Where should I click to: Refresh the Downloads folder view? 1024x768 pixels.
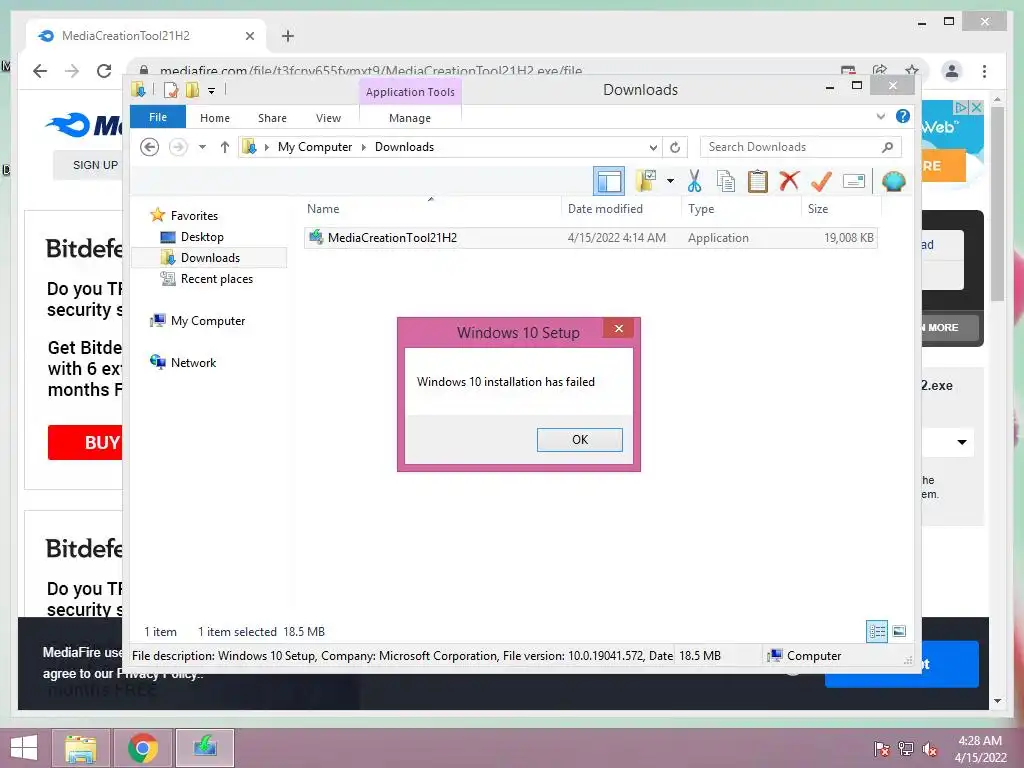click(675, 148)
